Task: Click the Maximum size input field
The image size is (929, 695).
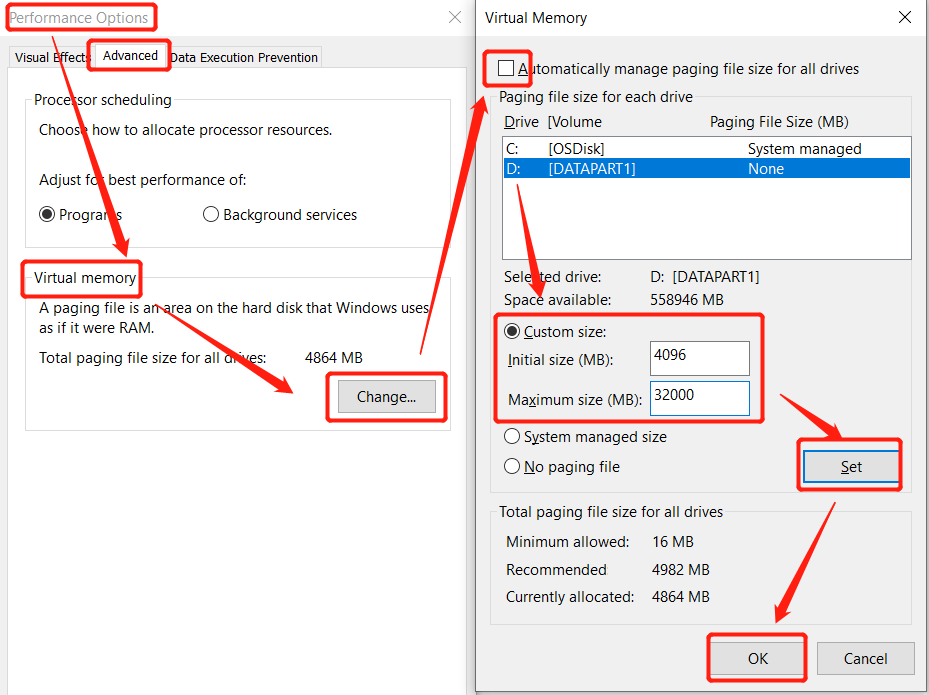Action: tap(699, 398)
